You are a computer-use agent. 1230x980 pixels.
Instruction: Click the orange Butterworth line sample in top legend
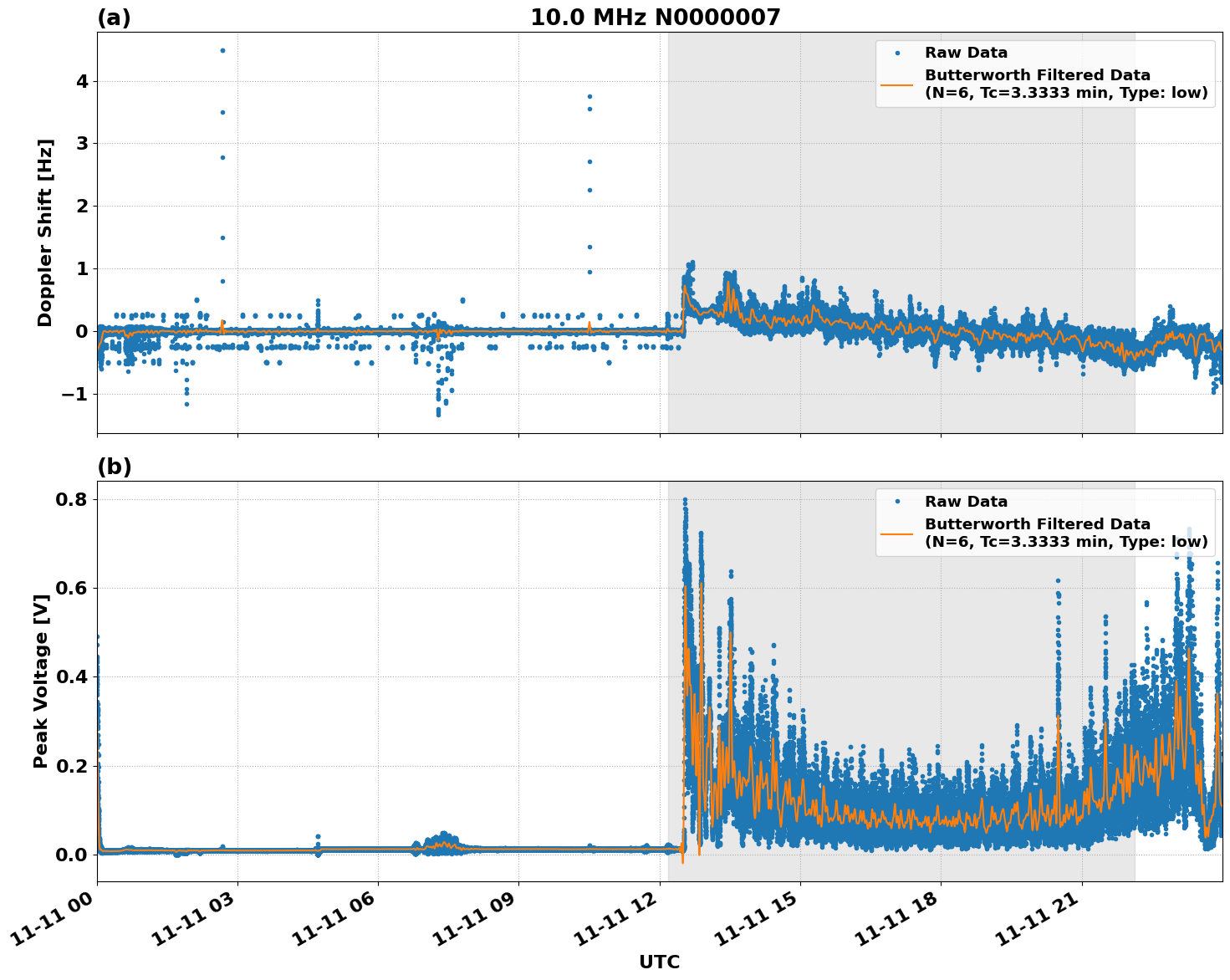897,84
